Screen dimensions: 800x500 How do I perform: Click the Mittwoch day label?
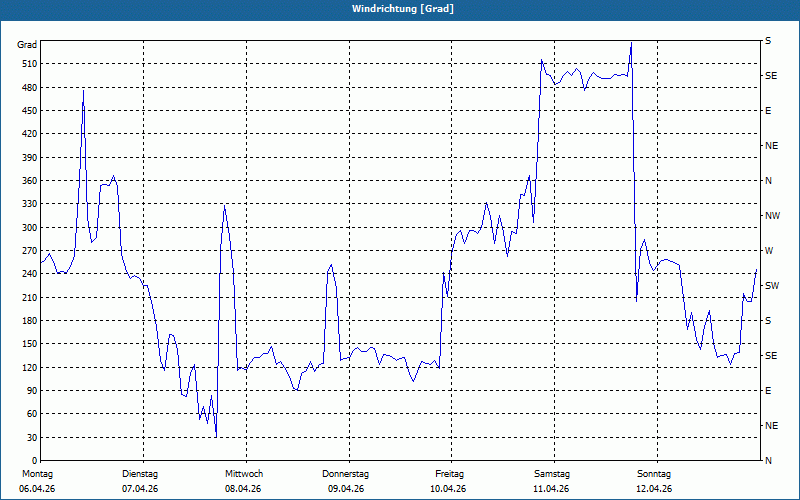[244, 474]
